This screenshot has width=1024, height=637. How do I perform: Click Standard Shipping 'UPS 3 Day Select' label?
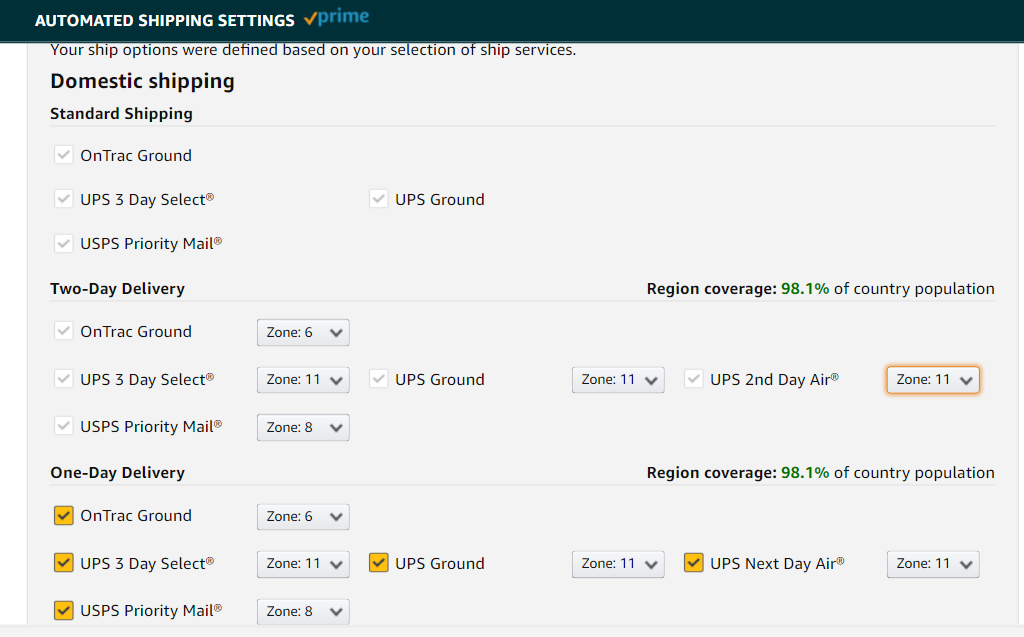(147, 199)
